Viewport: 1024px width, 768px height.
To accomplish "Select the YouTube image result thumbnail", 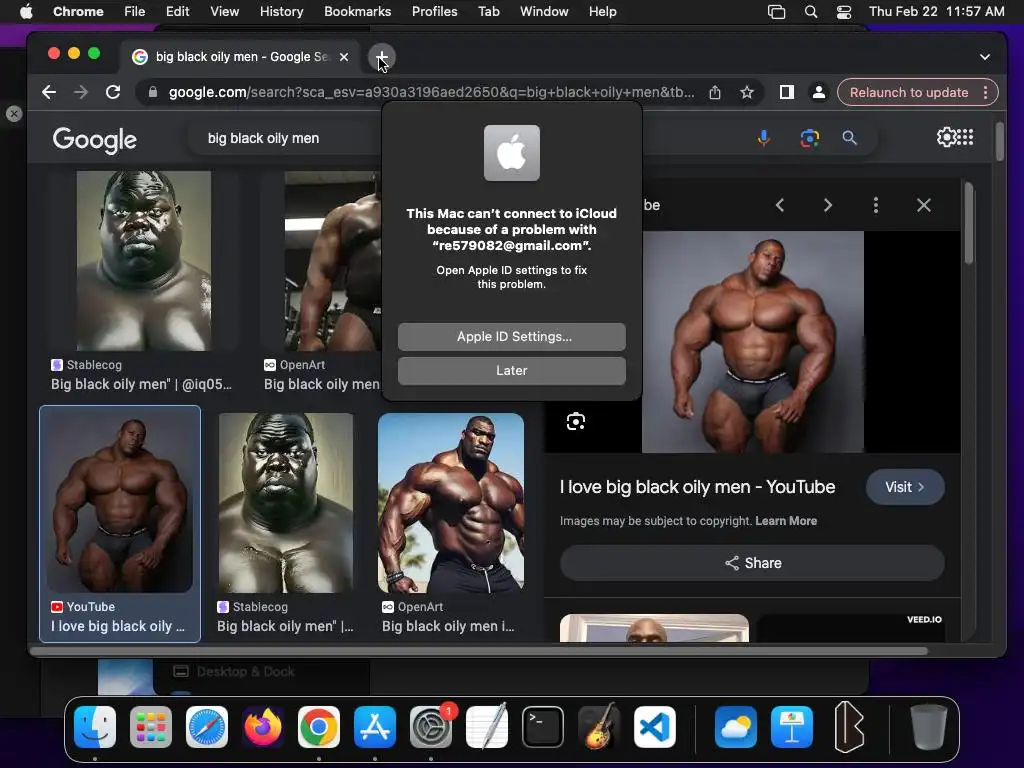I will (120, 503).
